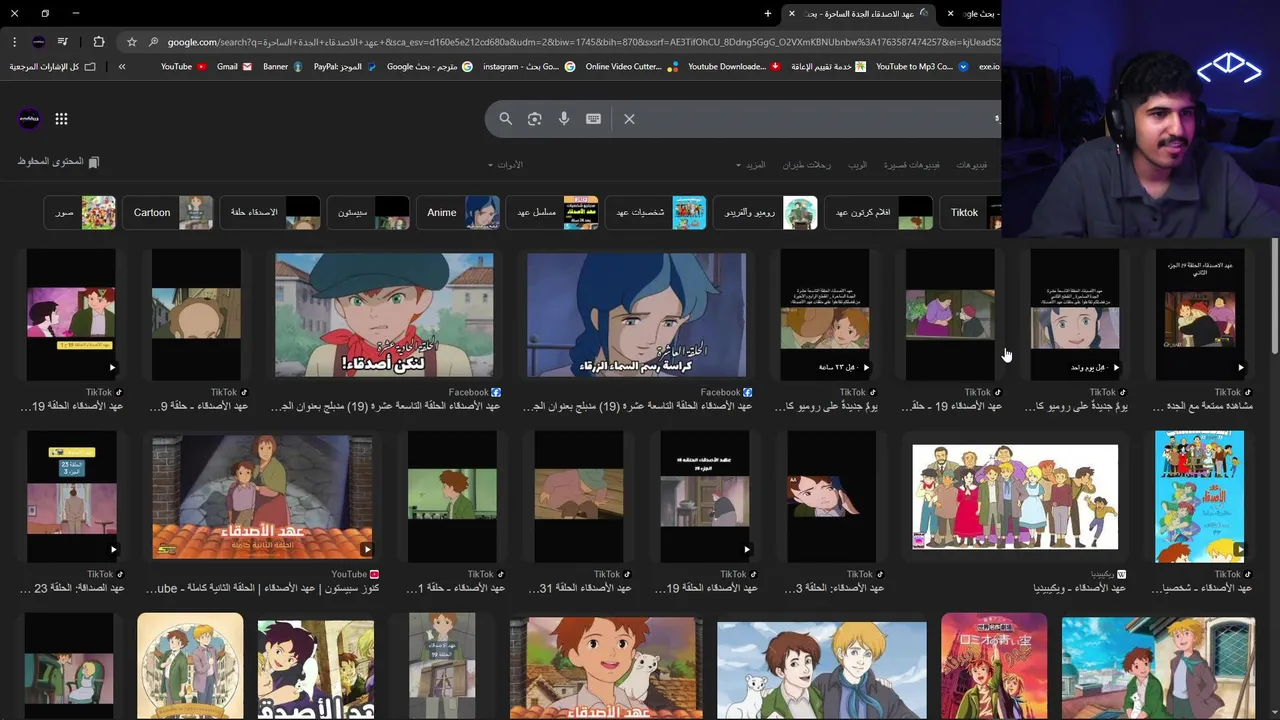
Task: Open Chrome extensions puzzle icon
Action: point(99,42)
